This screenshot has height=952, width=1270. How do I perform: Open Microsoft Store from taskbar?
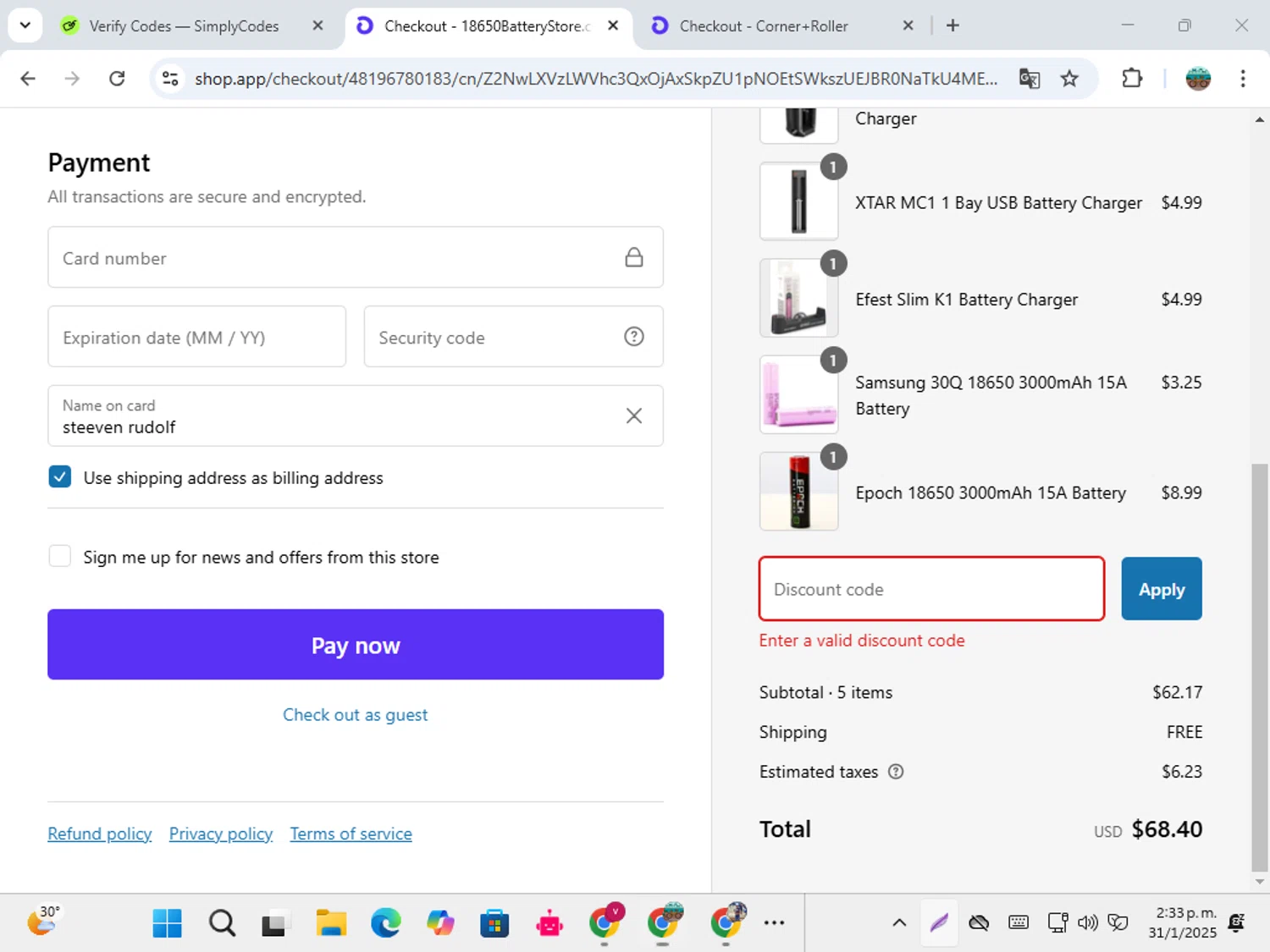click(494, 923)
